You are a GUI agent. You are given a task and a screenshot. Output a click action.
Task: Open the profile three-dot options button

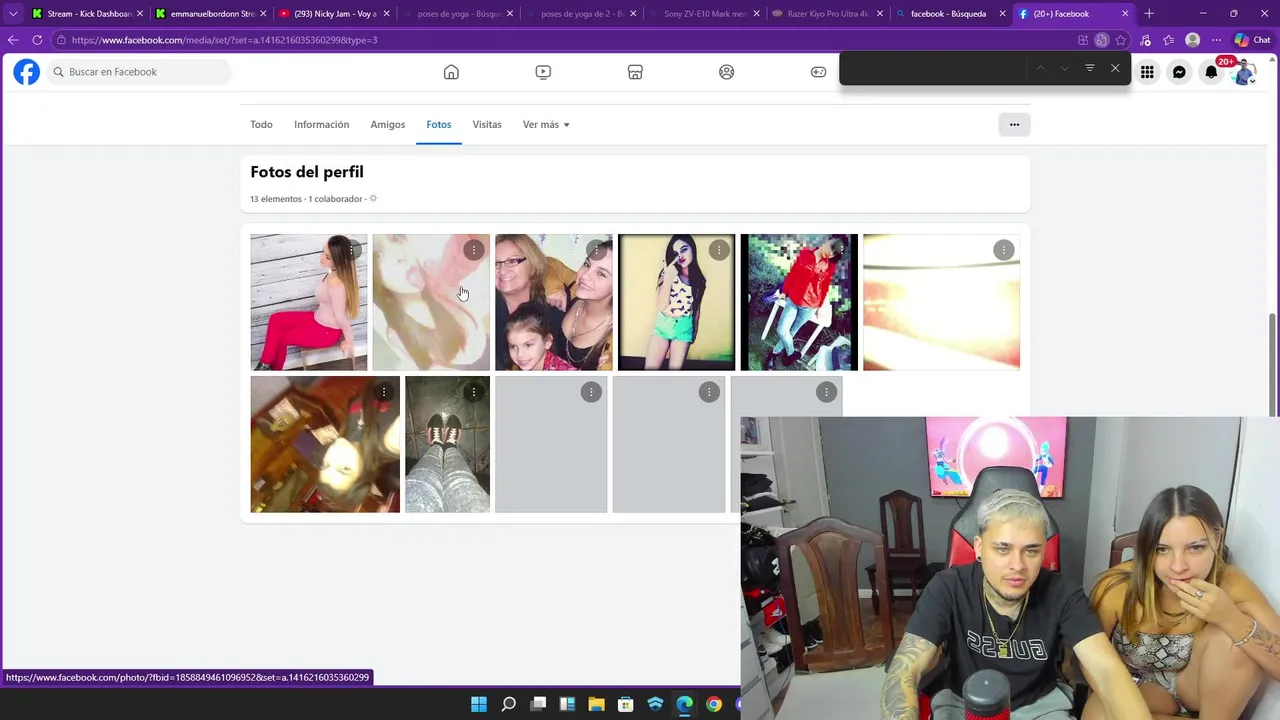(1014, 124)
